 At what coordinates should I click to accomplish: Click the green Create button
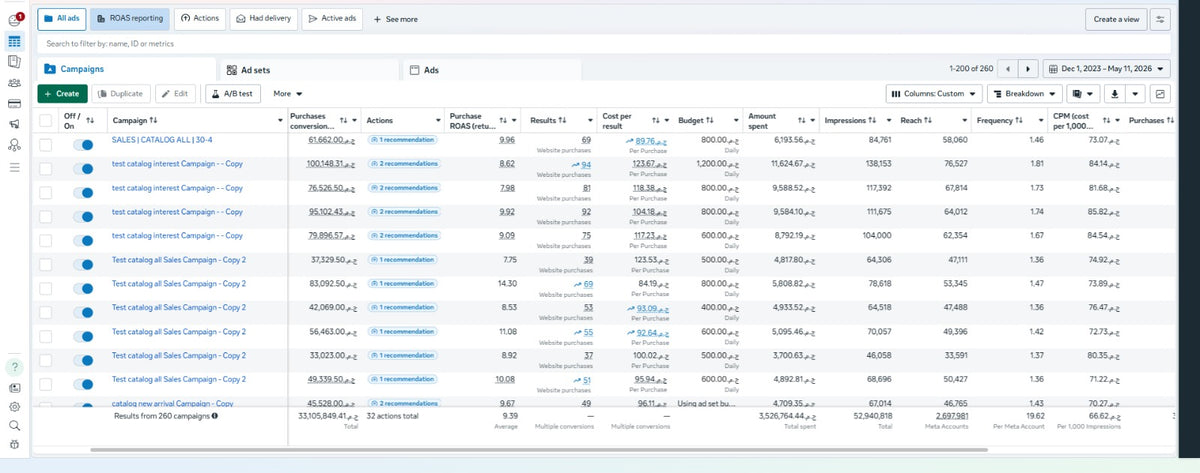61,93
